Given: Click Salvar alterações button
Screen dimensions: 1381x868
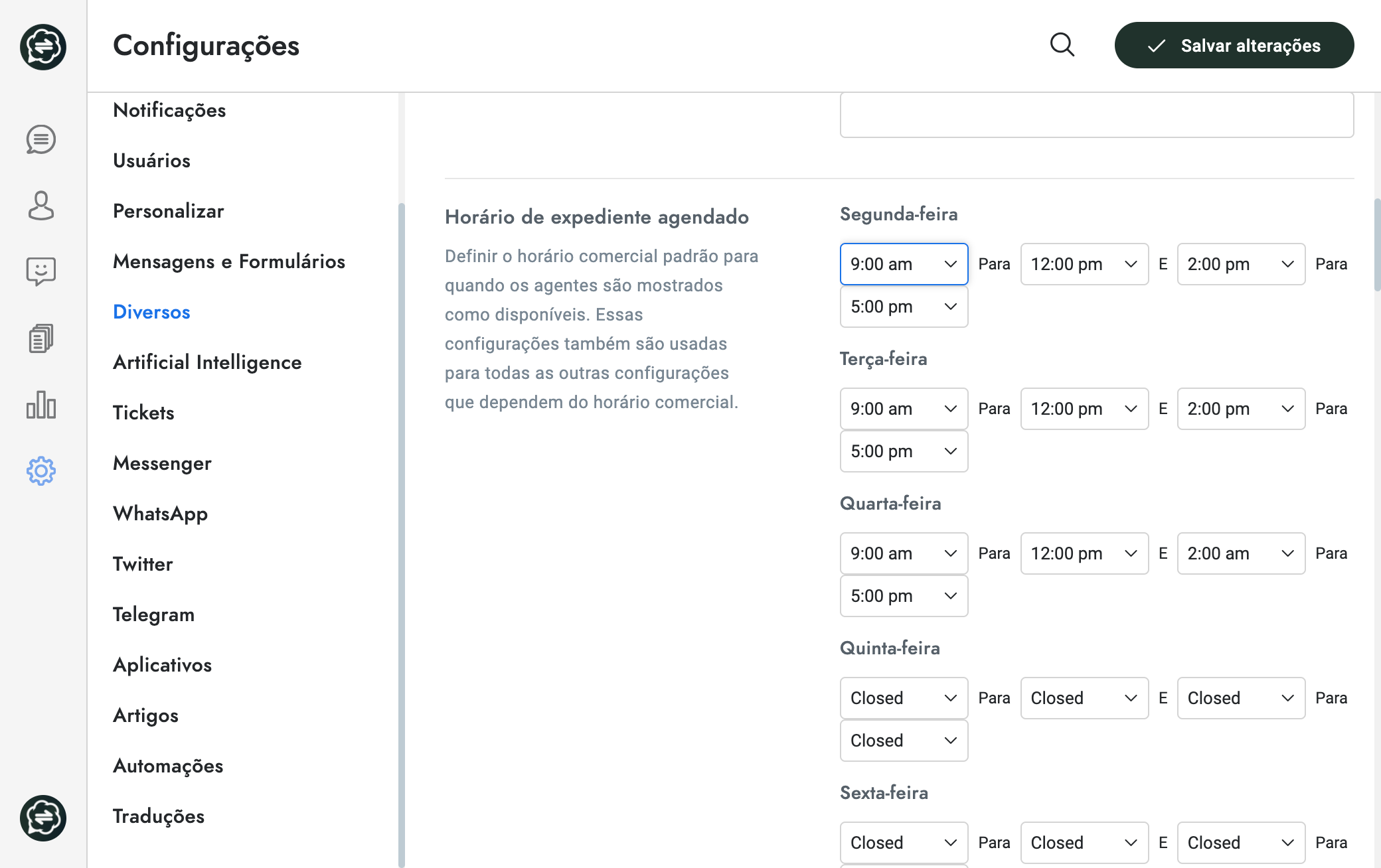Looking at the screenshot, I should point(1234,45).
